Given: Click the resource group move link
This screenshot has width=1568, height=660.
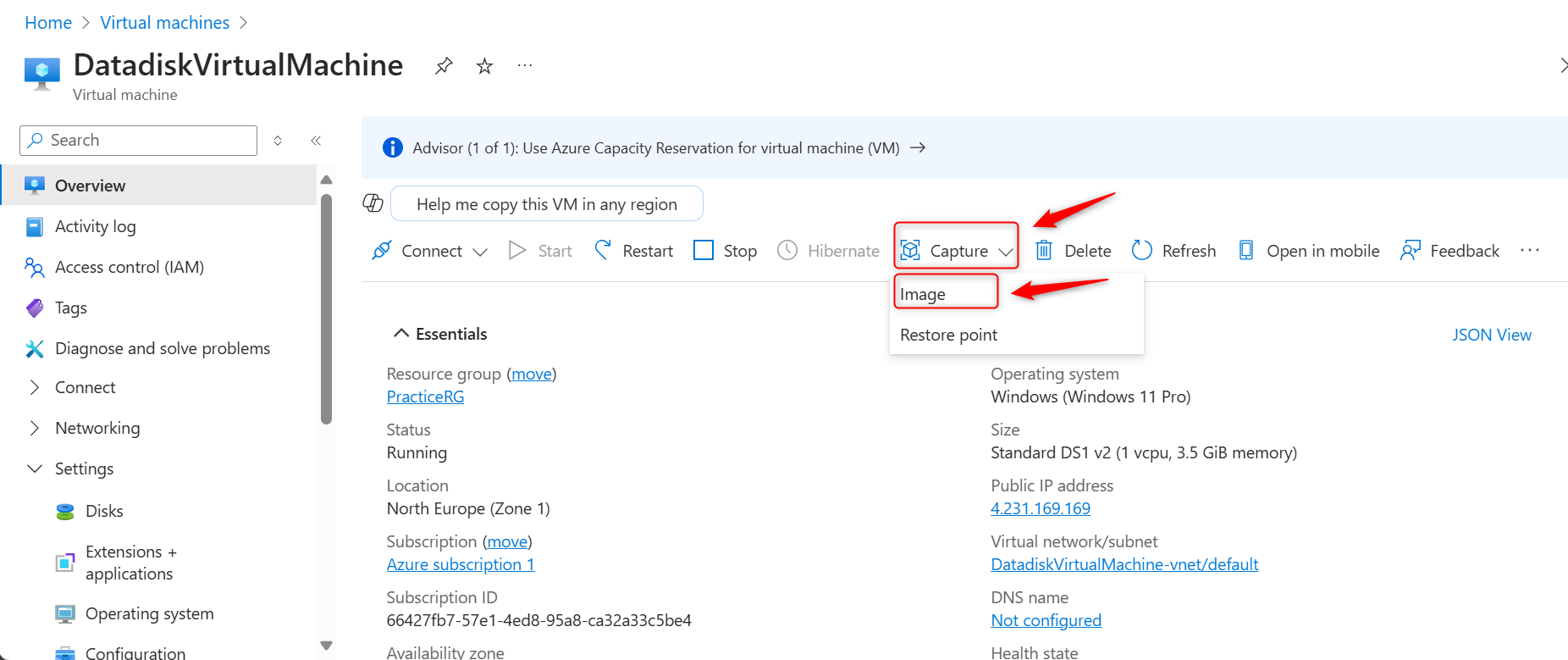Looking at the screenshot, I should coord(532,374).
